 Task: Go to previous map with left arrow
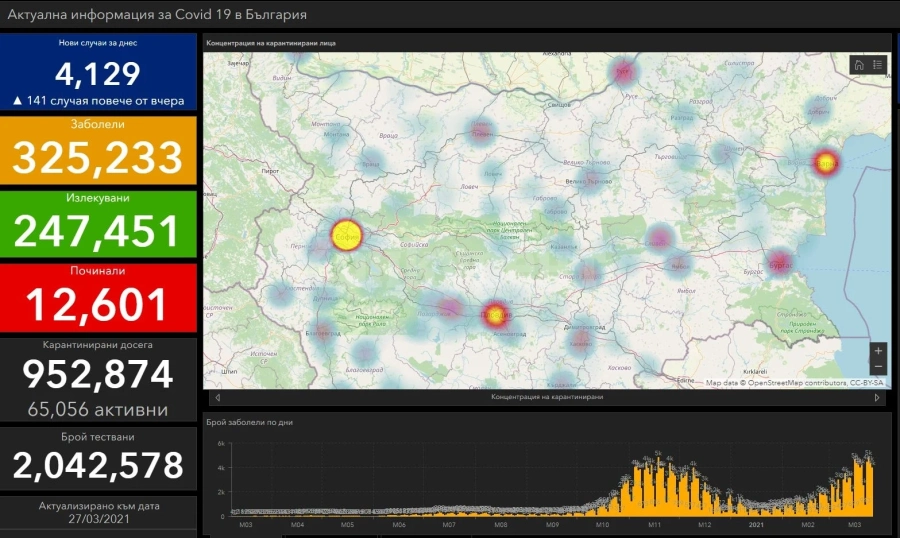tap(218, 397)
